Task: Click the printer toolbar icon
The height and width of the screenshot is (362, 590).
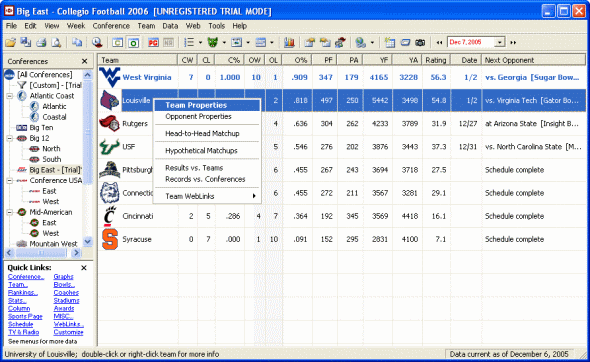Action: [x=41, y=43]
